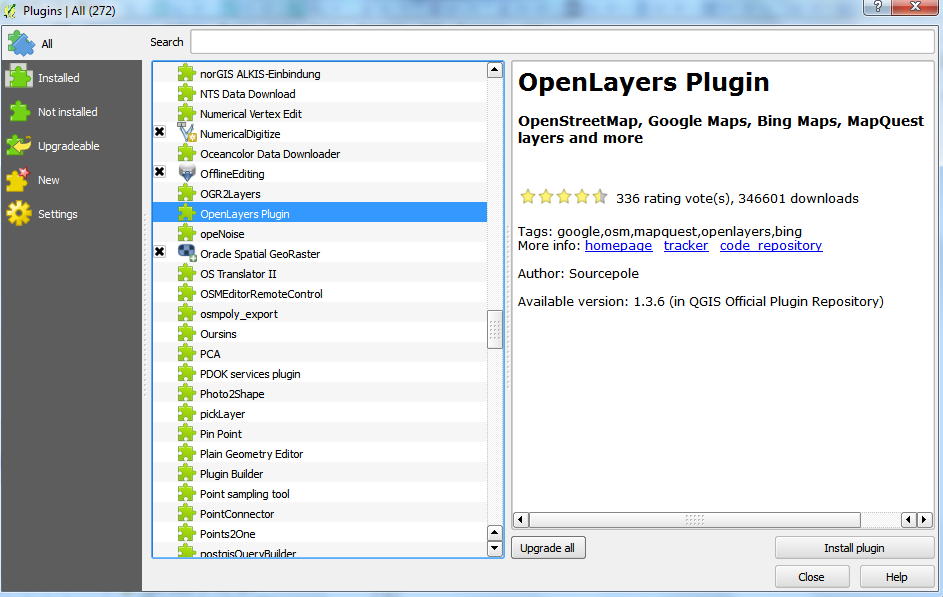Click the Upgrade all button
This screenshot has height=597, width=943.
tap(548, 548)
